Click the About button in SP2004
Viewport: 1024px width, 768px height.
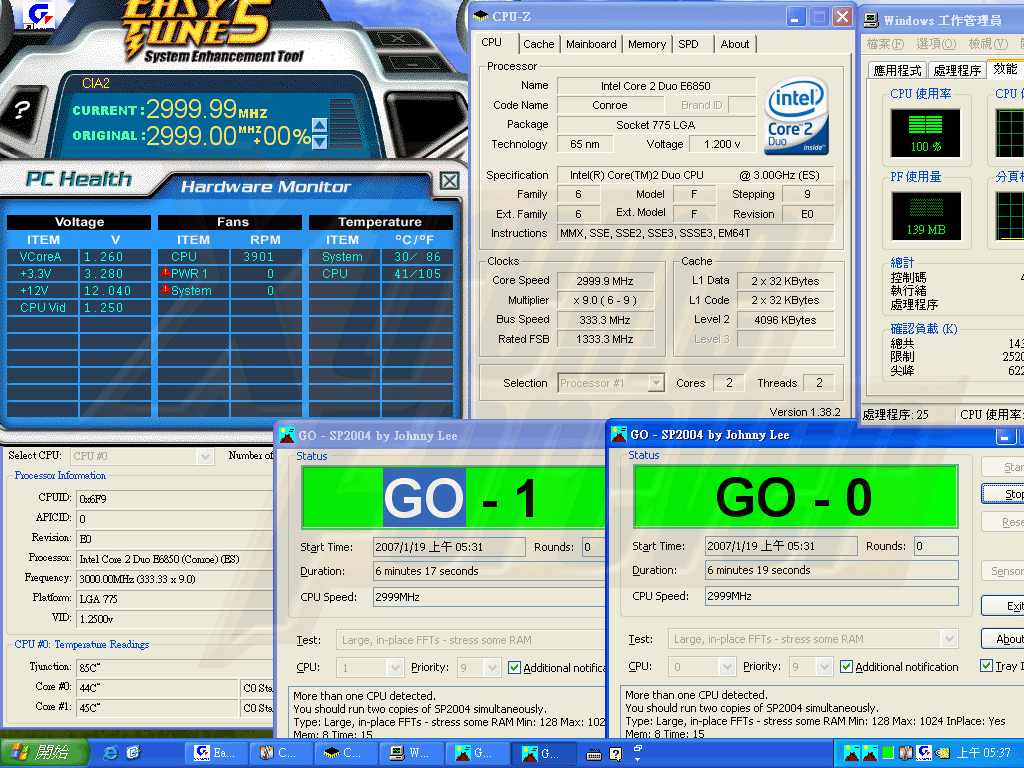(1005, 639)
